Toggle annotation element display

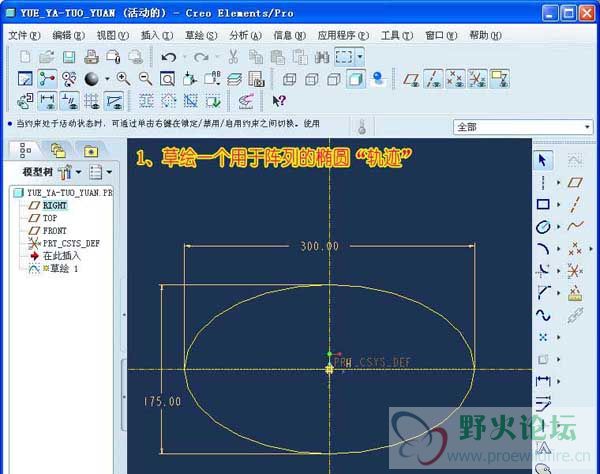click(x=500, y=79)
